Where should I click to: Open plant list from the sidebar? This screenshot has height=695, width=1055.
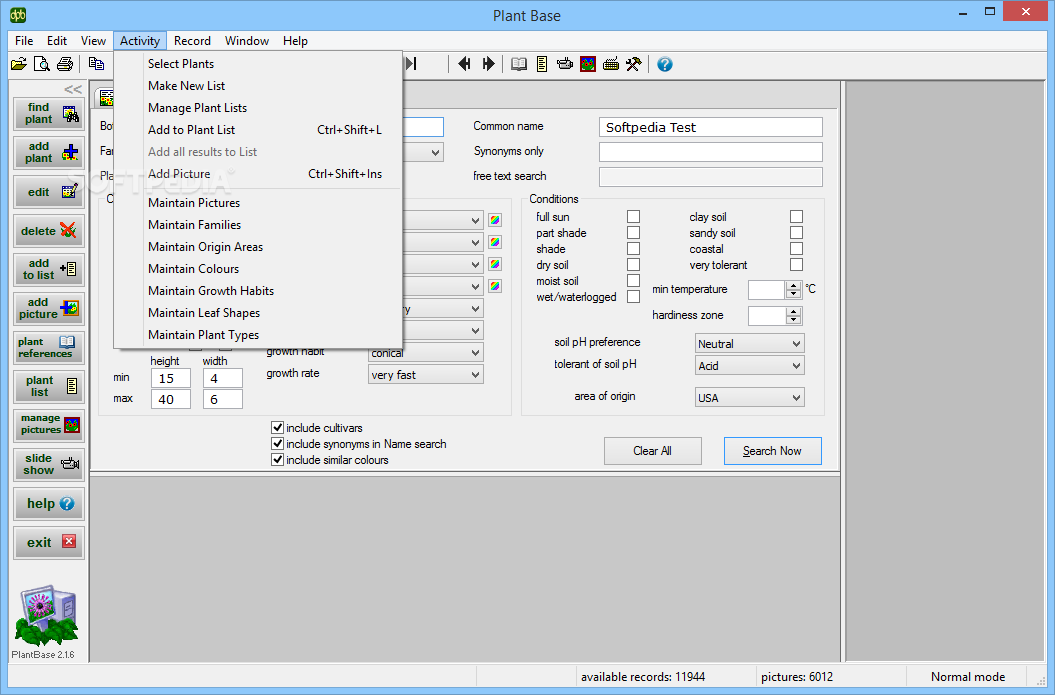pos(49,386)
